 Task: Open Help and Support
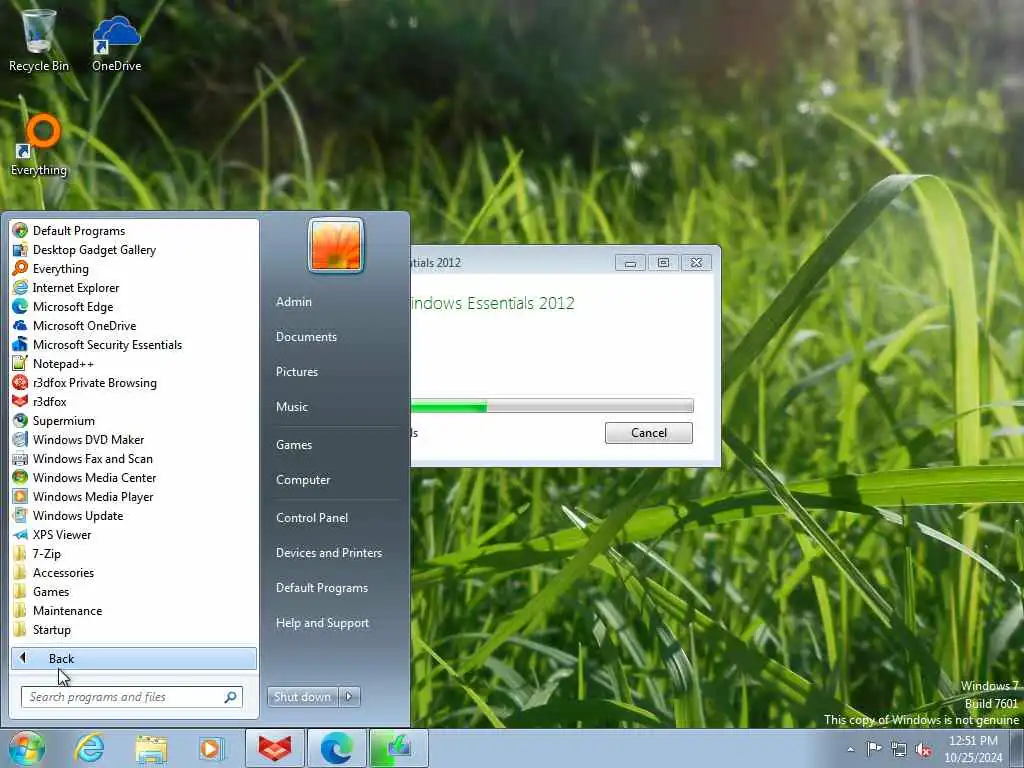coord(322,623)
